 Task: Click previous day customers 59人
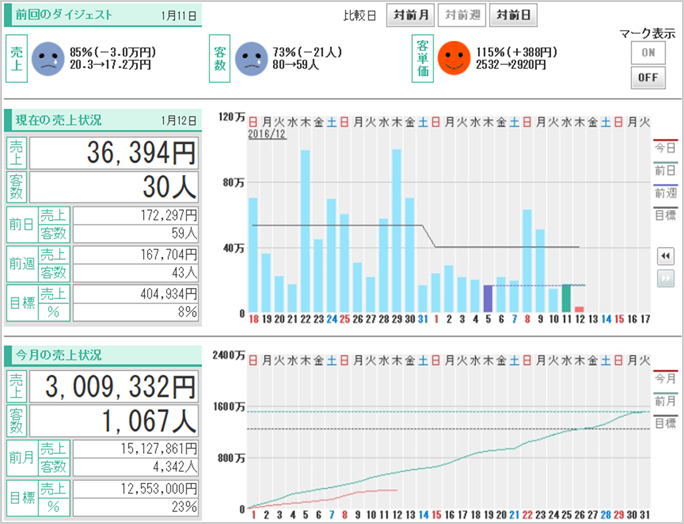(136, 233)
